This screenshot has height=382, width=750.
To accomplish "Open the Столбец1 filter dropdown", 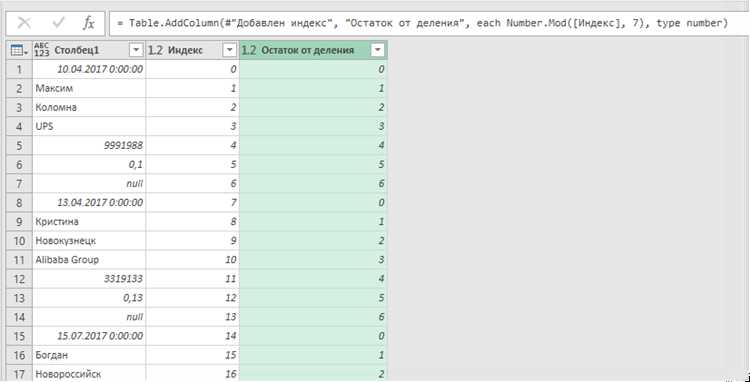I will point(136,50).
